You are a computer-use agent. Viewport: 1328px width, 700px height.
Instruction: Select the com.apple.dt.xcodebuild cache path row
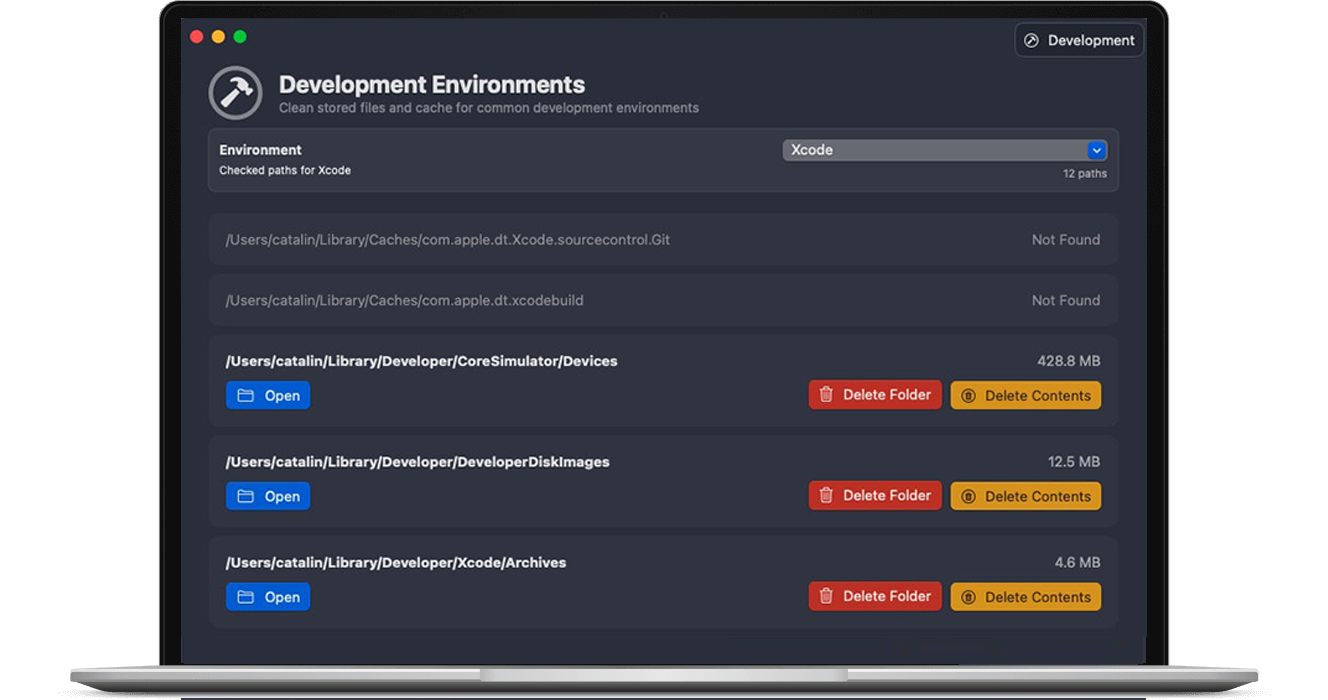click(663, 300)
